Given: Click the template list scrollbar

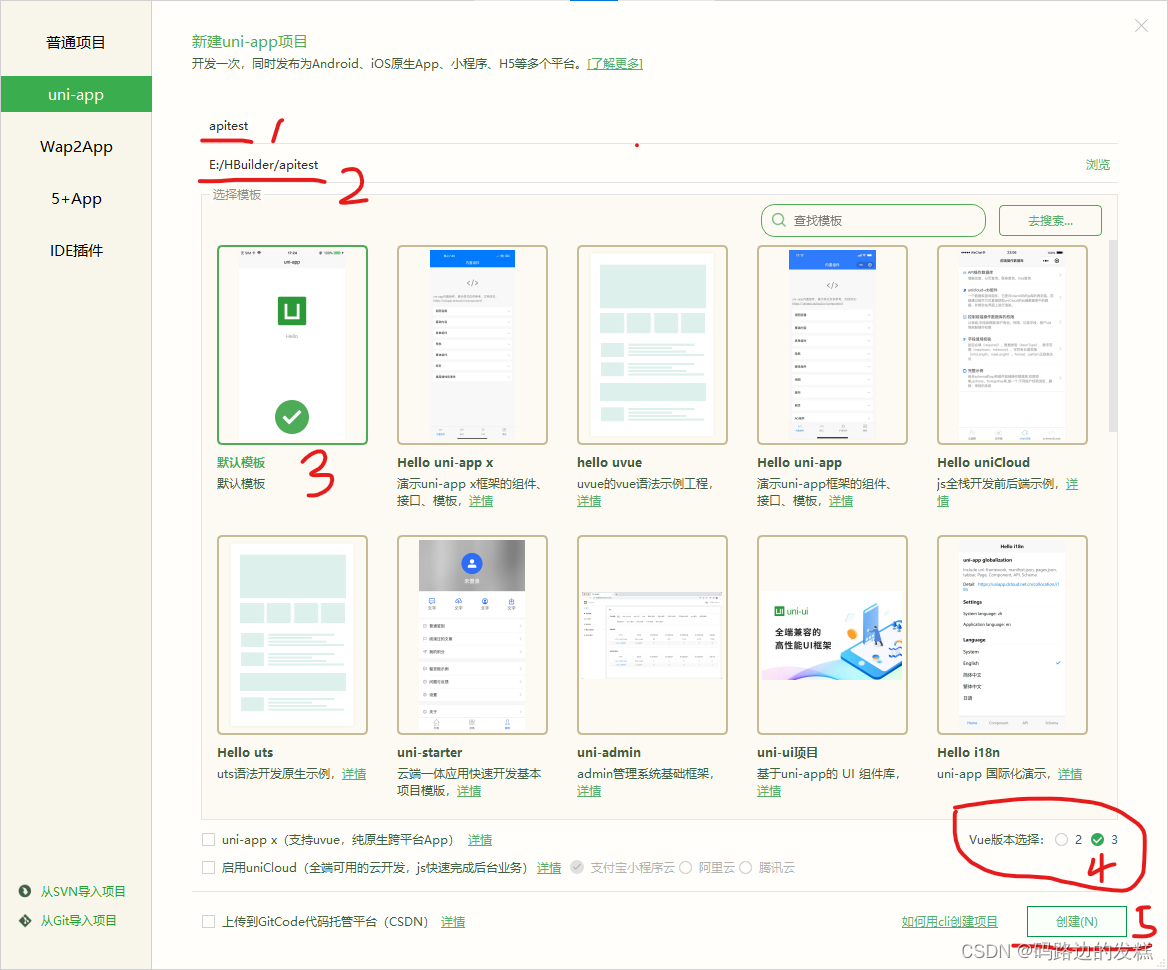Looking at the screenshot, I should [1113, 336].
